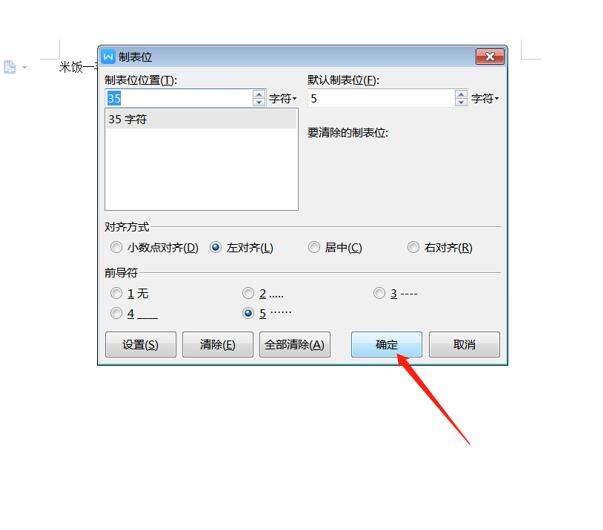This screenshot has height=530, width=603.
Task: Click the 确定 button
Action: click(x=386, y=344)
